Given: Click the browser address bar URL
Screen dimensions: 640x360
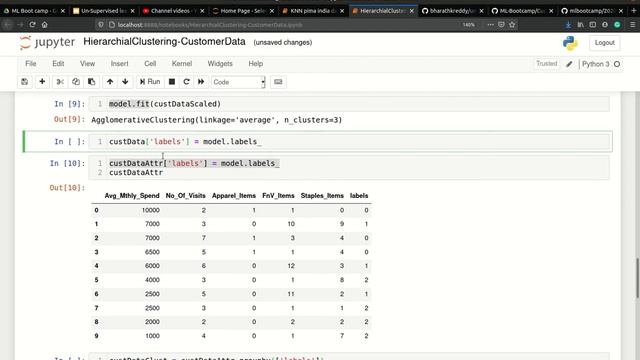Looking at the screenshot, I should [x=210, y=25].
